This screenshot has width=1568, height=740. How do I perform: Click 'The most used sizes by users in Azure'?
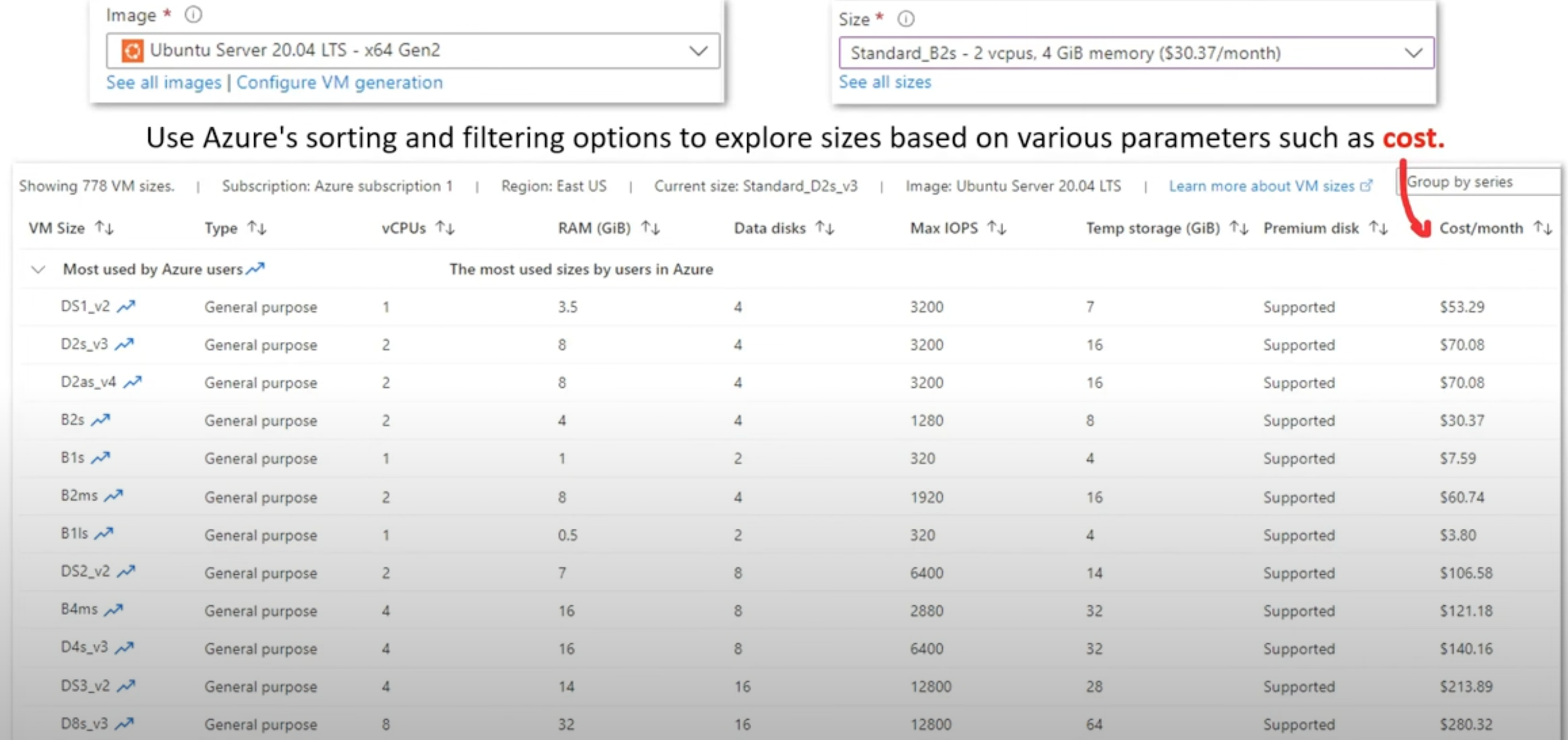[581, 269]
